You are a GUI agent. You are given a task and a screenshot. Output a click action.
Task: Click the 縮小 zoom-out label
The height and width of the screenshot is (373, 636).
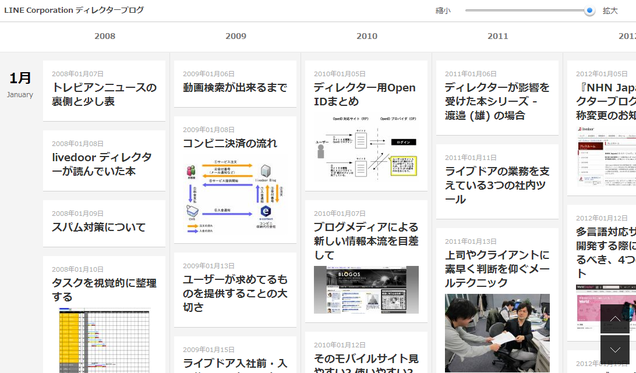[443, 11]
